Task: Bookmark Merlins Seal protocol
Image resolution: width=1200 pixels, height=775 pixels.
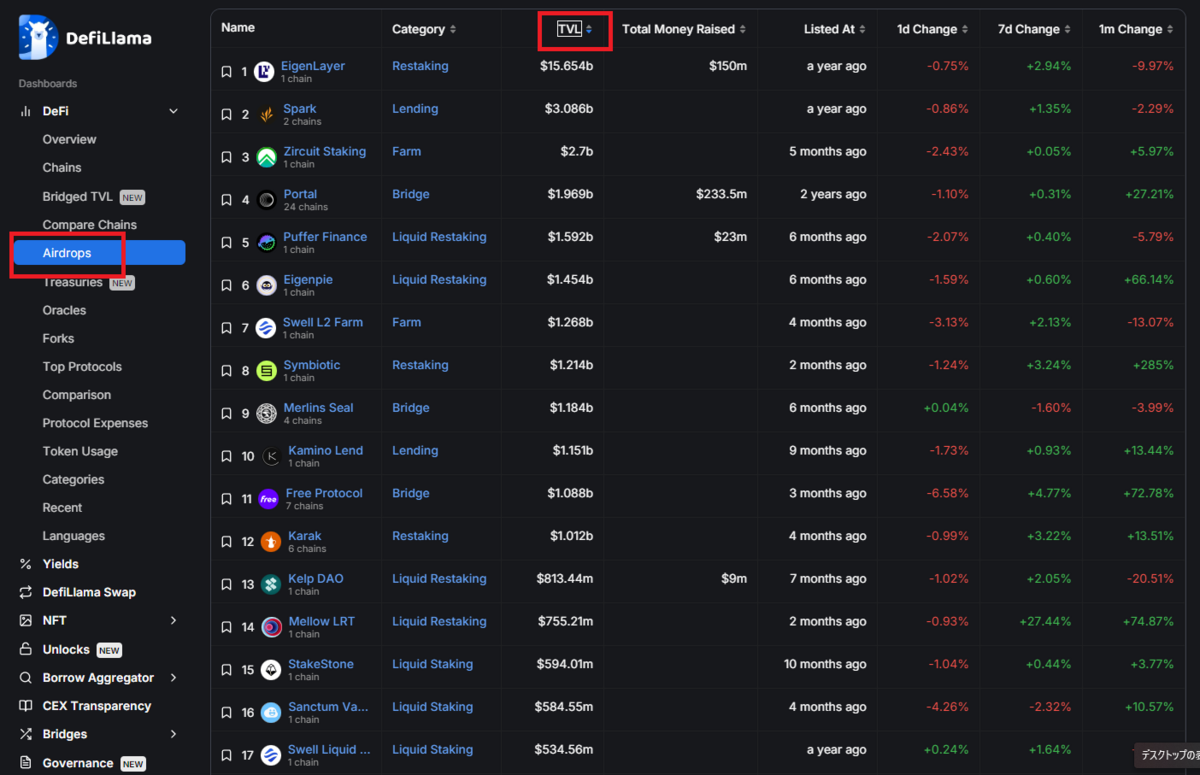Action: 227,414
